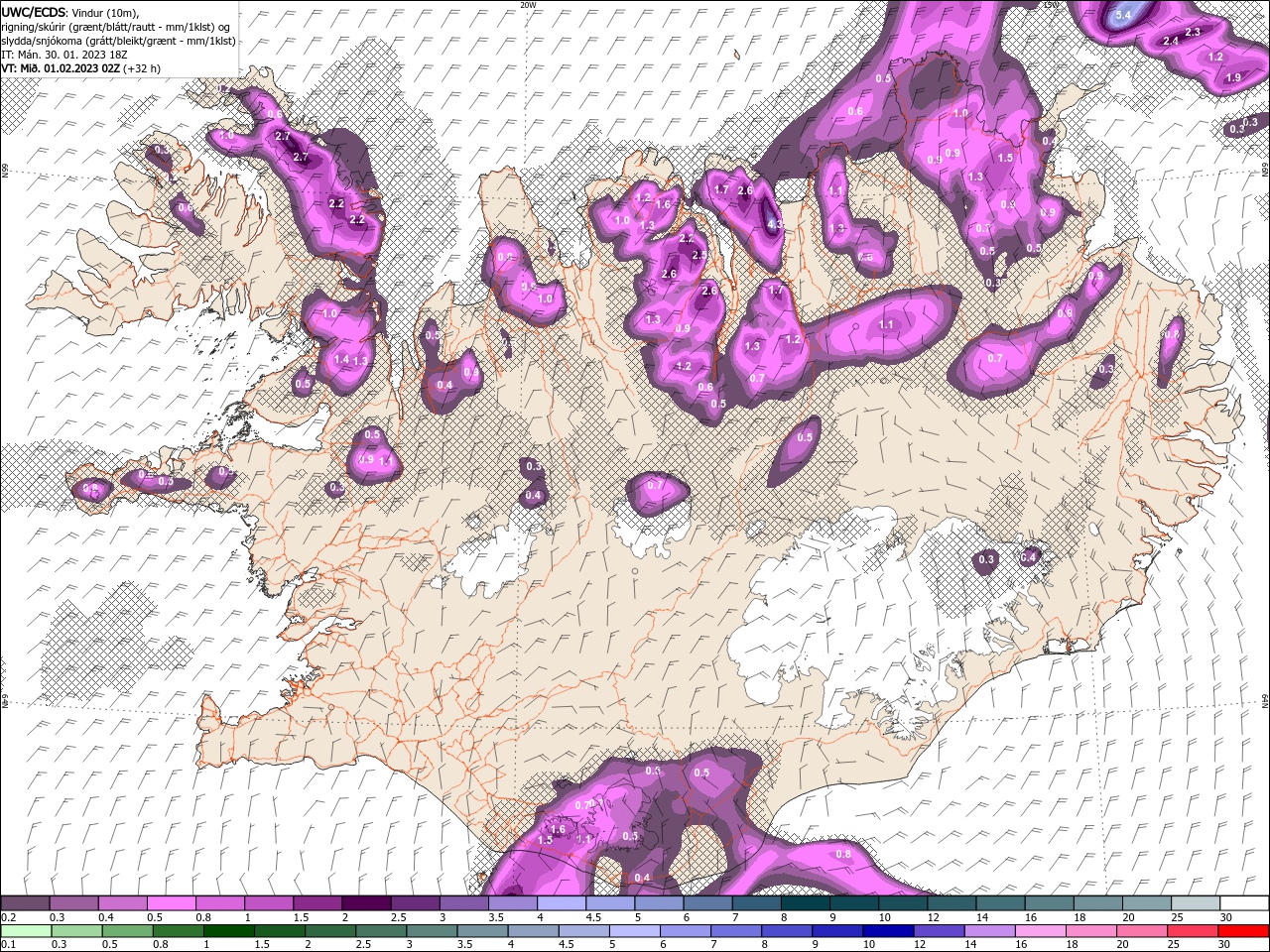The image size is (1270, 952).
Task: Pick the darkest purple 2–2.5 snow legend swatch
Action: 366,903
